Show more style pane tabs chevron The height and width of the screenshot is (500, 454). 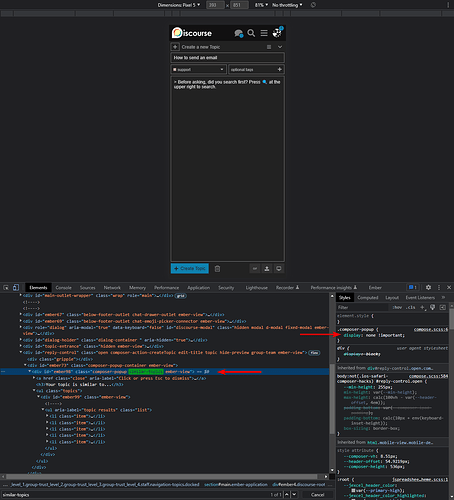coord(443,297)
